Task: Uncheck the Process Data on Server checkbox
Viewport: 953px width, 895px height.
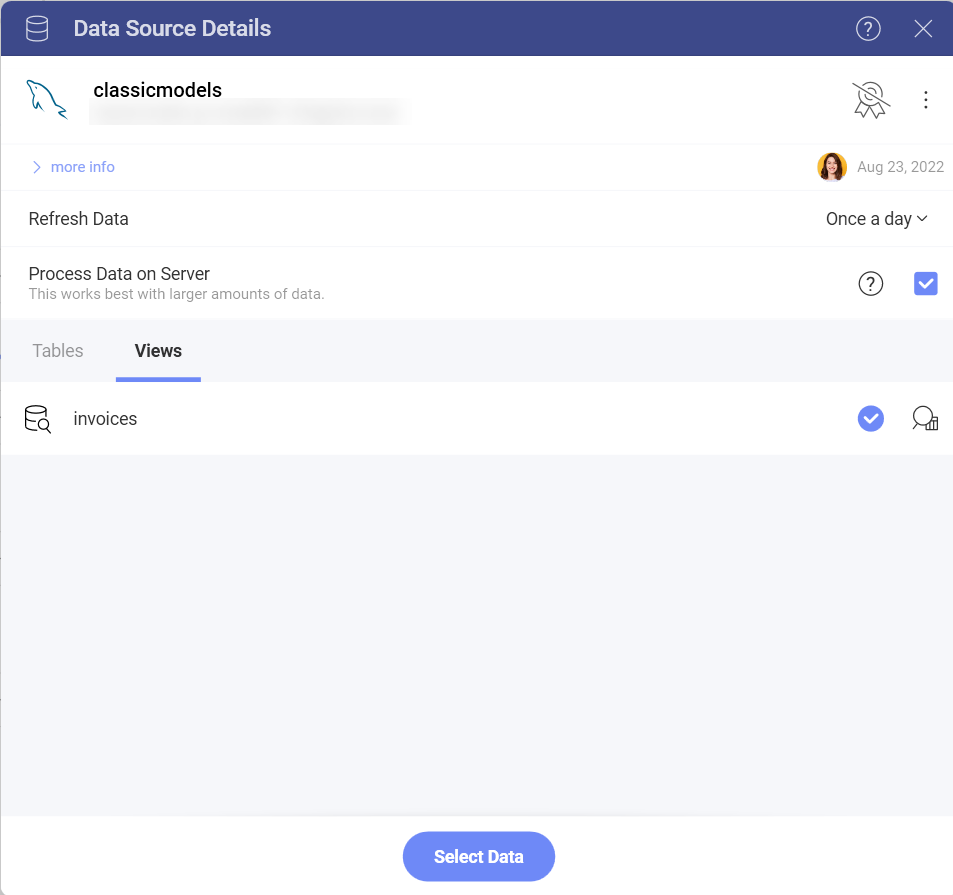Action: coord(925,284)
